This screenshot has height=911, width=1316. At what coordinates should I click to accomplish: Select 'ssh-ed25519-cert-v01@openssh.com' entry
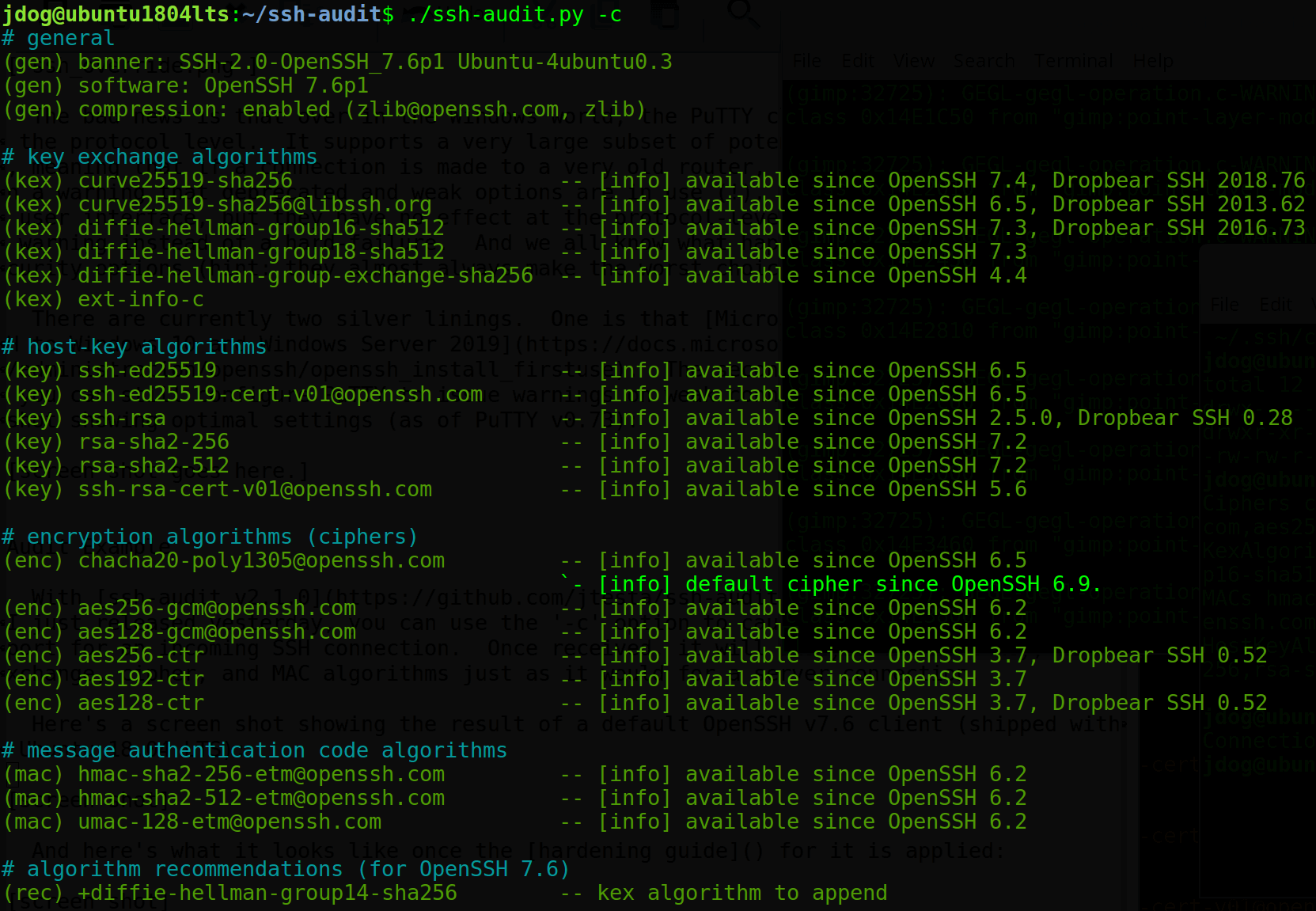pos(280,394)
